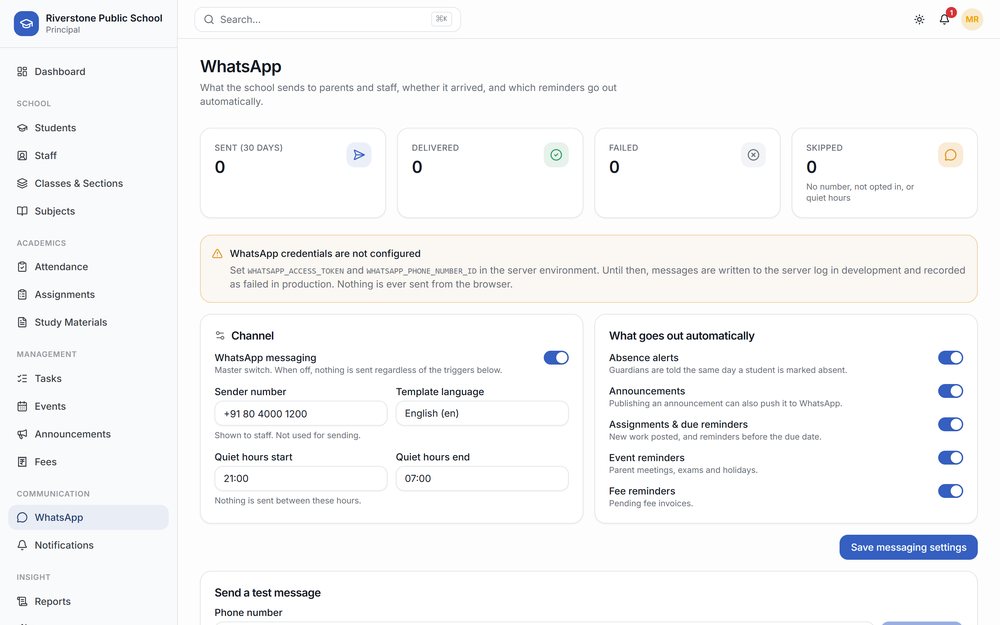
Task: Click the "What goes out automatically" heading
Action: pos(682,335)
